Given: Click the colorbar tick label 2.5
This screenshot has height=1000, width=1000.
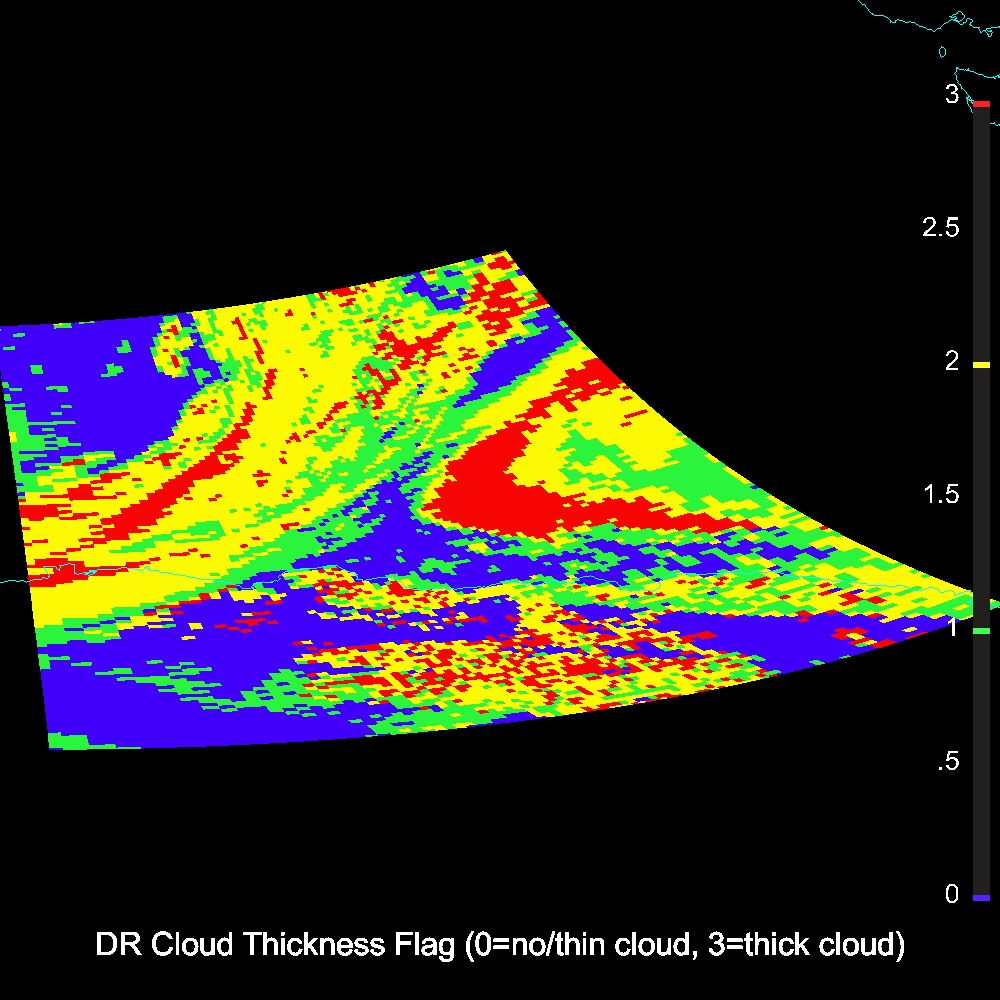Looking at the screenshot, I should point(940,228).
